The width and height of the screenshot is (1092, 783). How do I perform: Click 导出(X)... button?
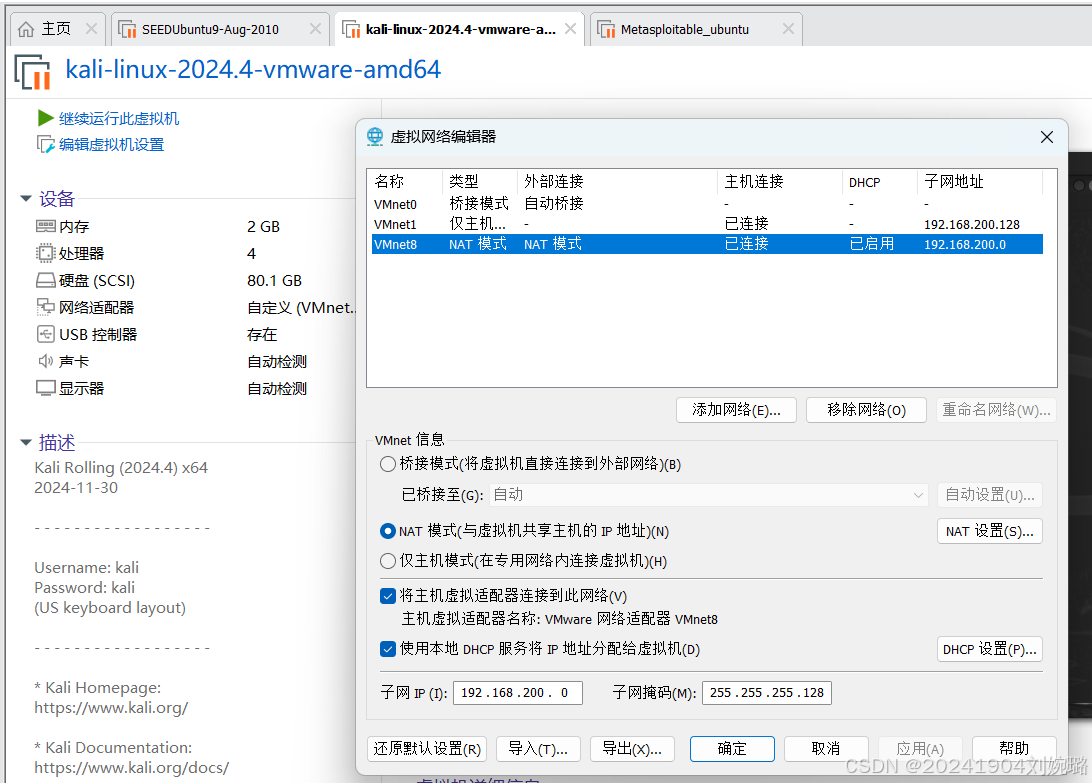(632, 749)
